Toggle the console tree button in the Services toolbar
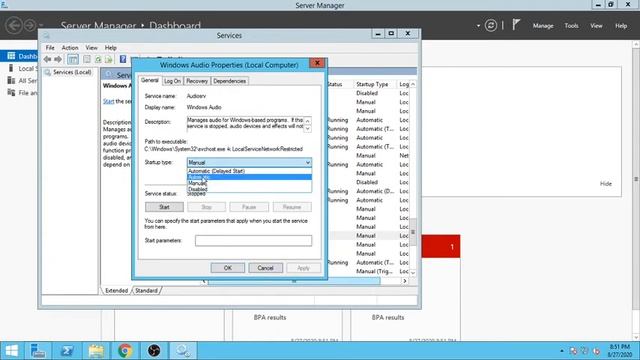Image resolution: width=640 pixels, height=360 pixels. point(73,60)
